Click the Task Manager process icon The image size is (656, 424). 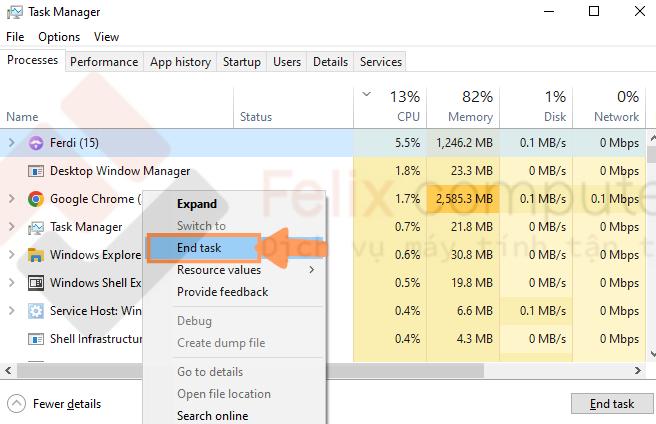(35, 227)
